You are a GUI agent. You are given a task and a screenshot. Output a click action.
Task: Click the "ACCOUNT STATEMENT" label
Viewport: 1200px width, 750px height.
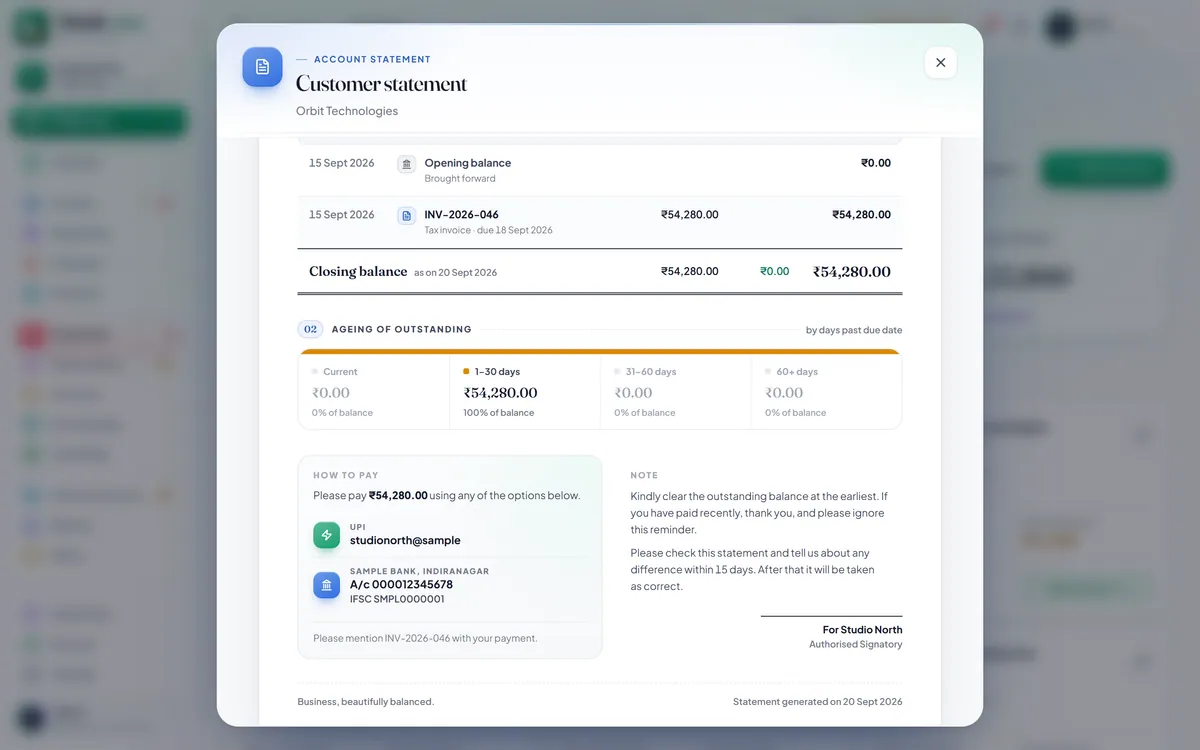tap(372, 60)
